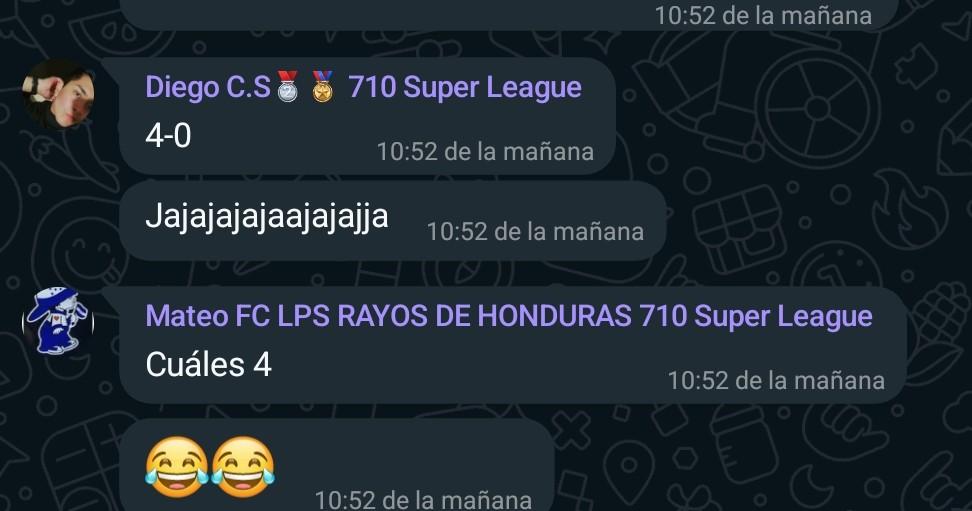Select the "4-0" message text

tap(168, 135)
